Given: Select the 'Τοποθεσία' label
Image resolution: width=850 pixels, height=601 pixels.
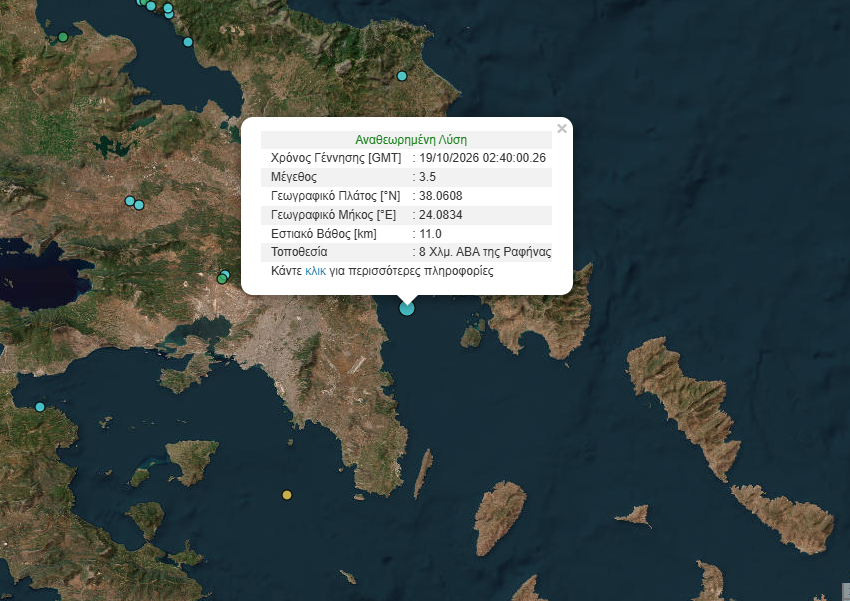Looking at the screenshot, I should tap(299, 252).
